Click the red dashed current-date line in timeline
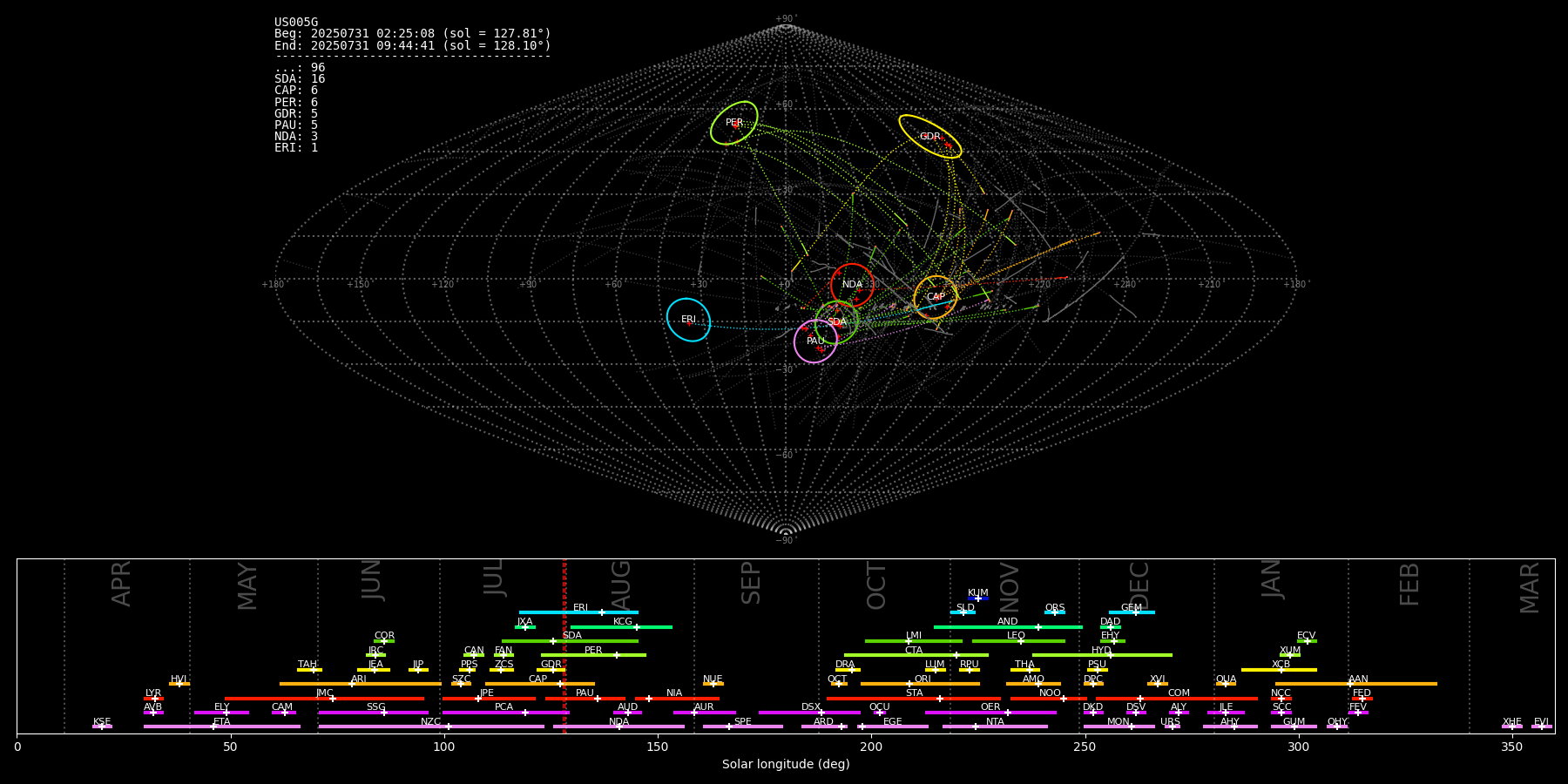1568x784 pixels. (x=564, y=645)
